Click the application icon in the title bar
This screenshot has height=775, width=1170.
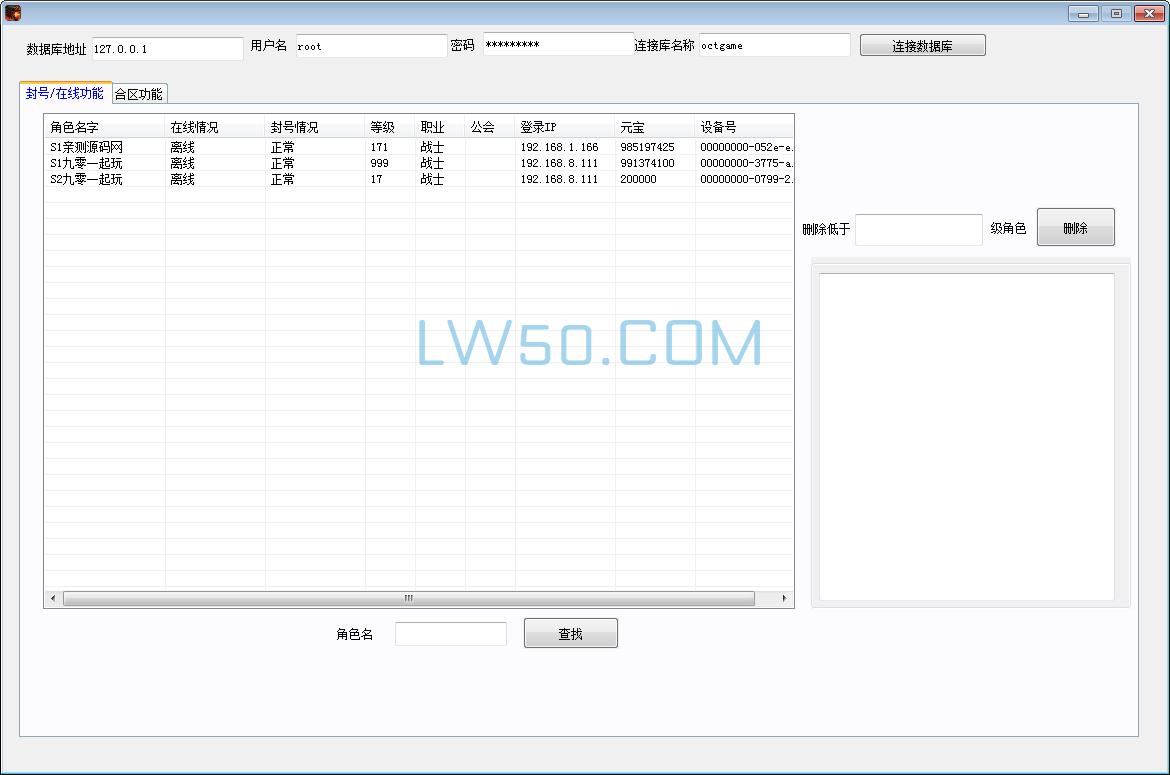coord(13,13)
